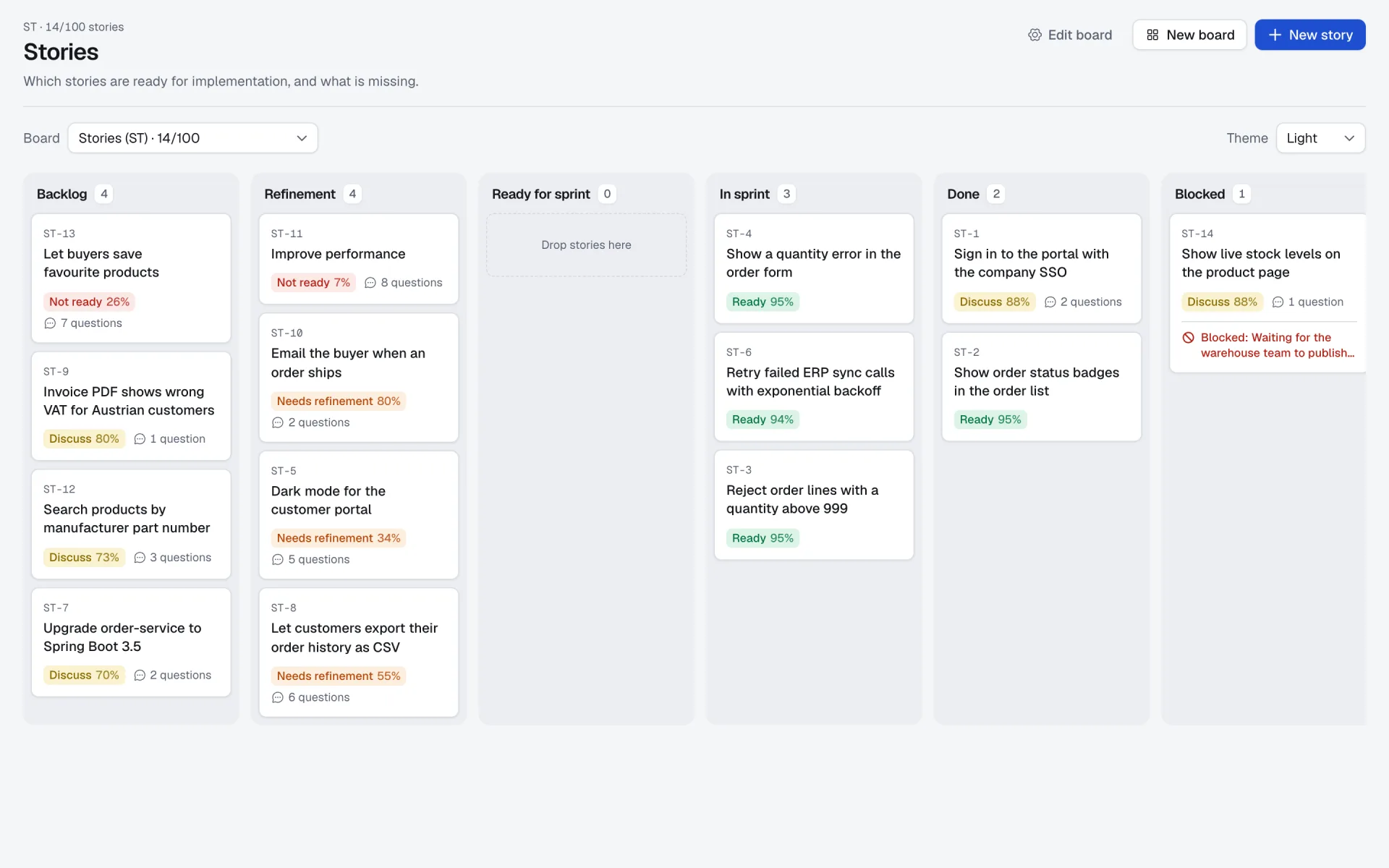
Task: Click Show a quantity error title
Action: (x=813, y=263)
